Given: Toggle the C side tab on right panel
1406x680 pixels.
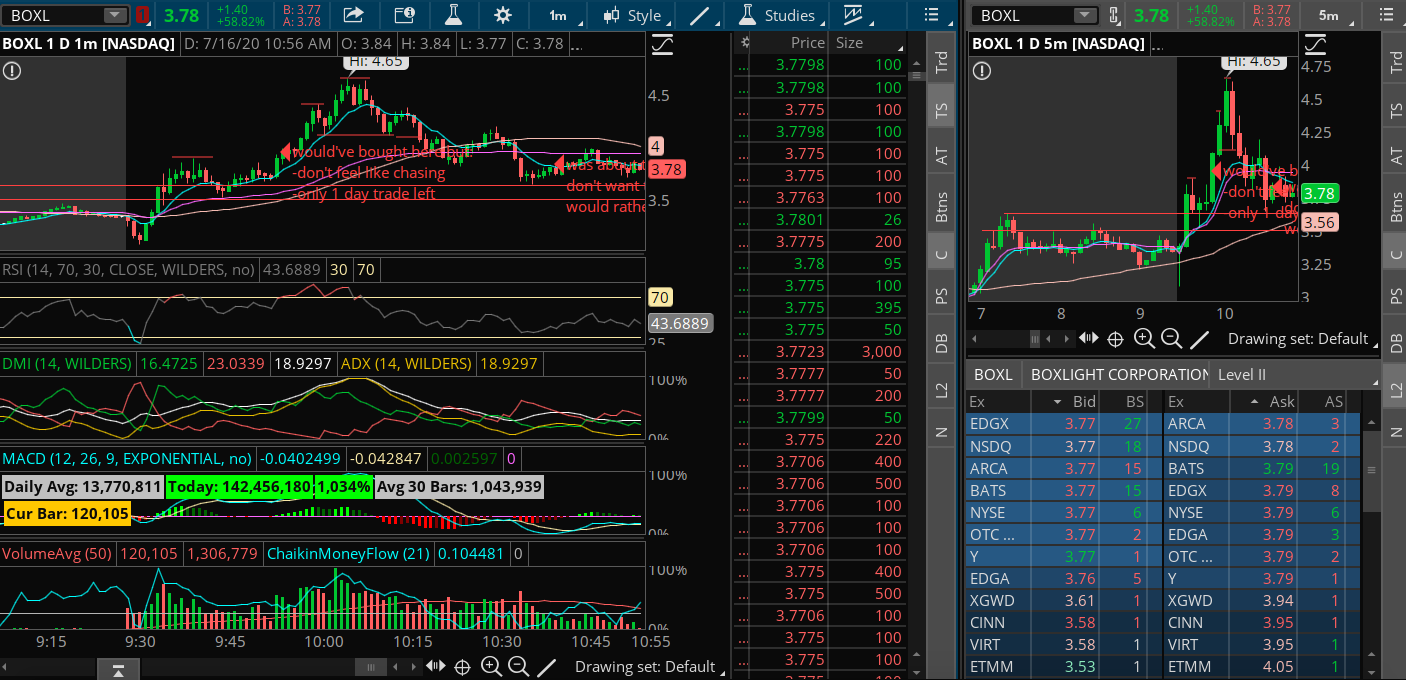Looking at the screenshot, I should 1396,254.
